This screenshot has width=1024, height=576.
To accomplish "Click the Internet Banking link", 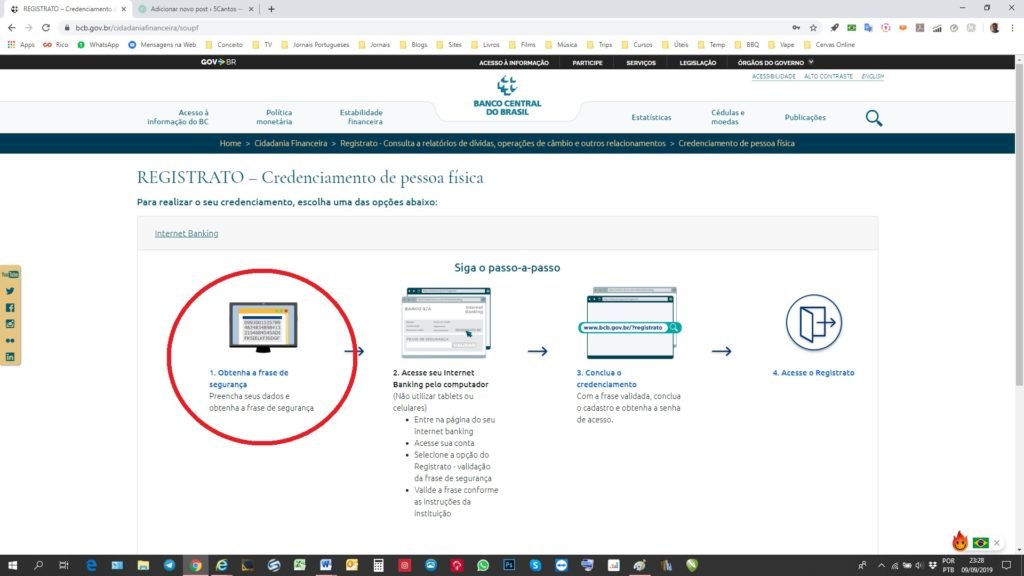I will [186, 233].
